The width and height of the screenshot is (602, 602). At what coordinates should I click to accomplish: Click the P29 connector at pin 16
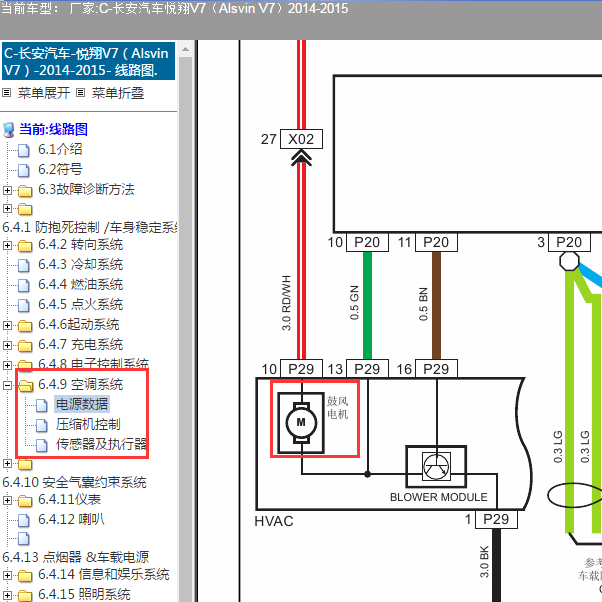436,369
